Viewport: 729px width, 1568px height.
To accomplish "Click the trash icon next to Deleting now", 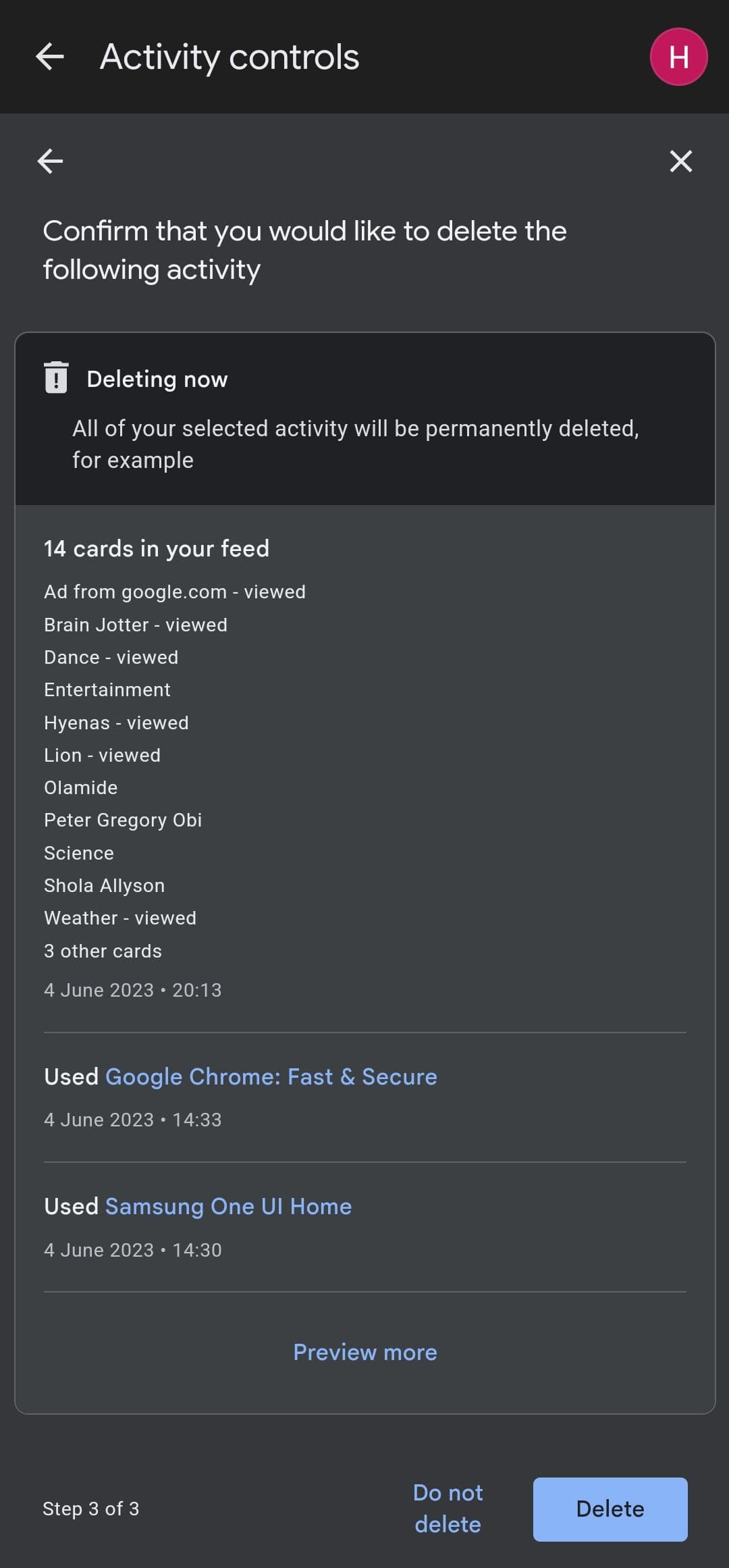I will pyautogui.click(x=56, y=377).
